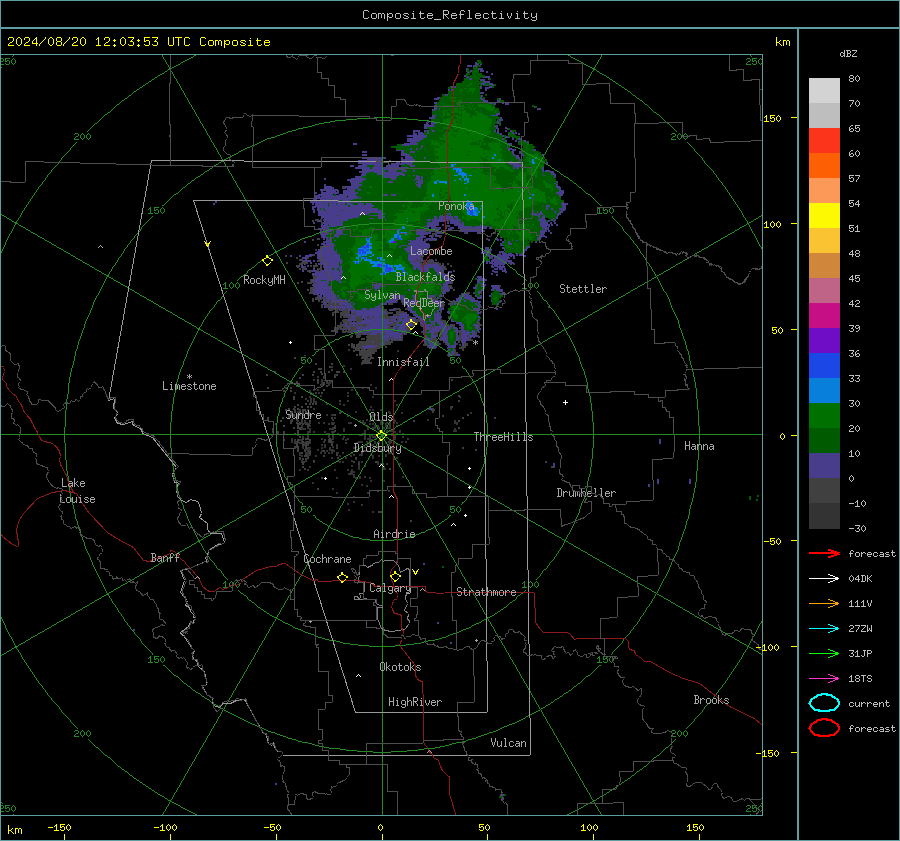Click the yellow radar-center diamond at Didsbury
This screenshot has width=900, height=841.
[x=381, y=436]
